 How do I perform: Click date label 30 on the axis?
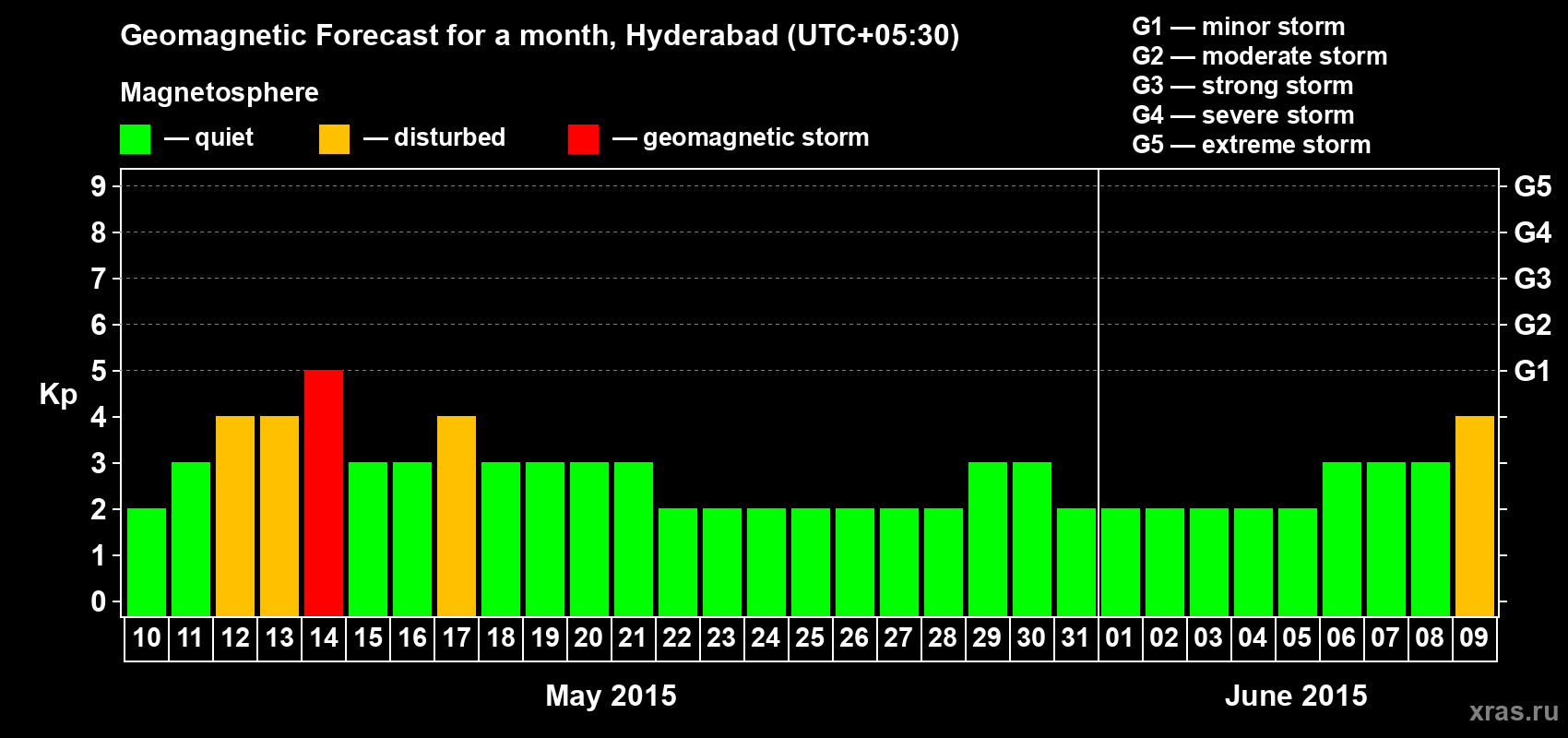click(1032, 638)
